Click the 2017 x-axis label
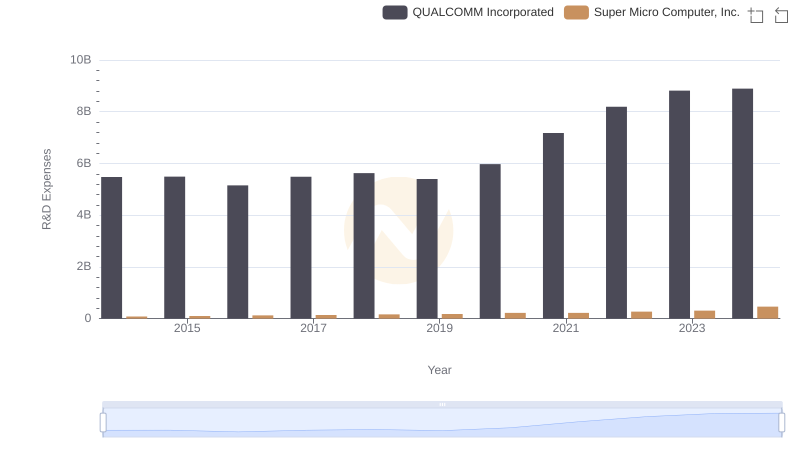Image resolution: width=800 pixels, height=461 pixels. 313,328
